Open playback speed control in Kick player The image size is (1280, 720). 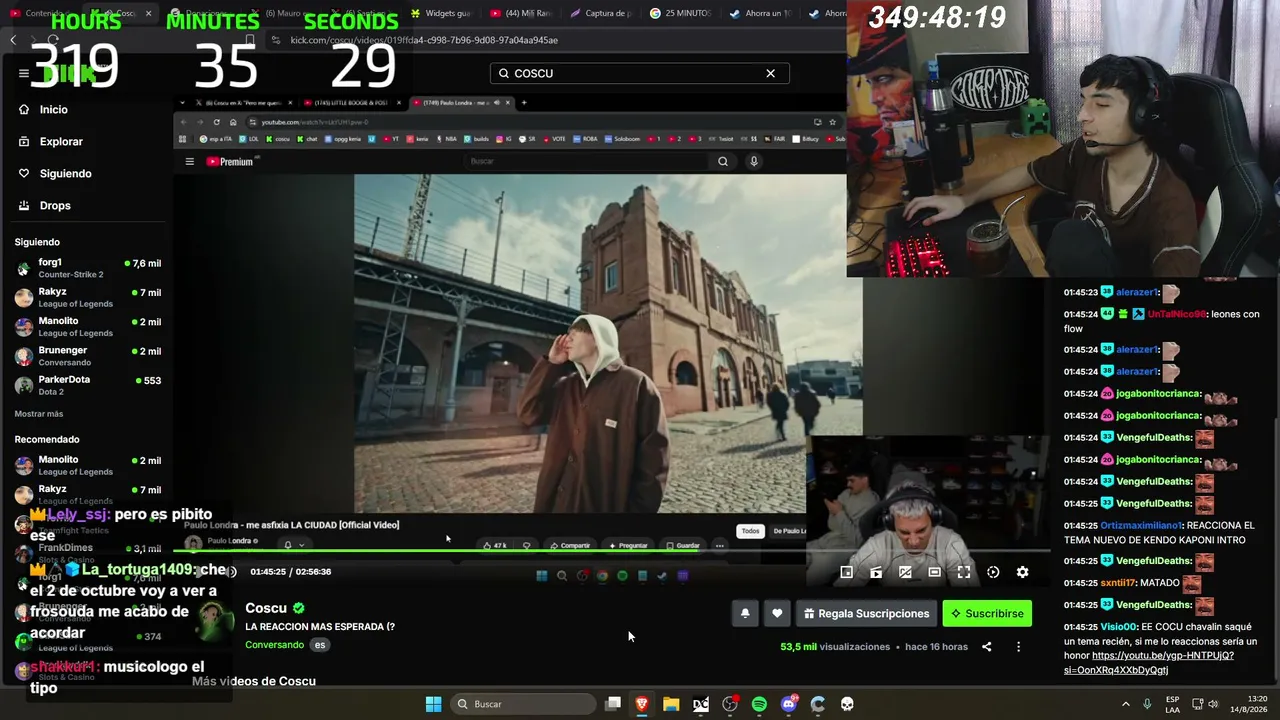tap(993, 572)
